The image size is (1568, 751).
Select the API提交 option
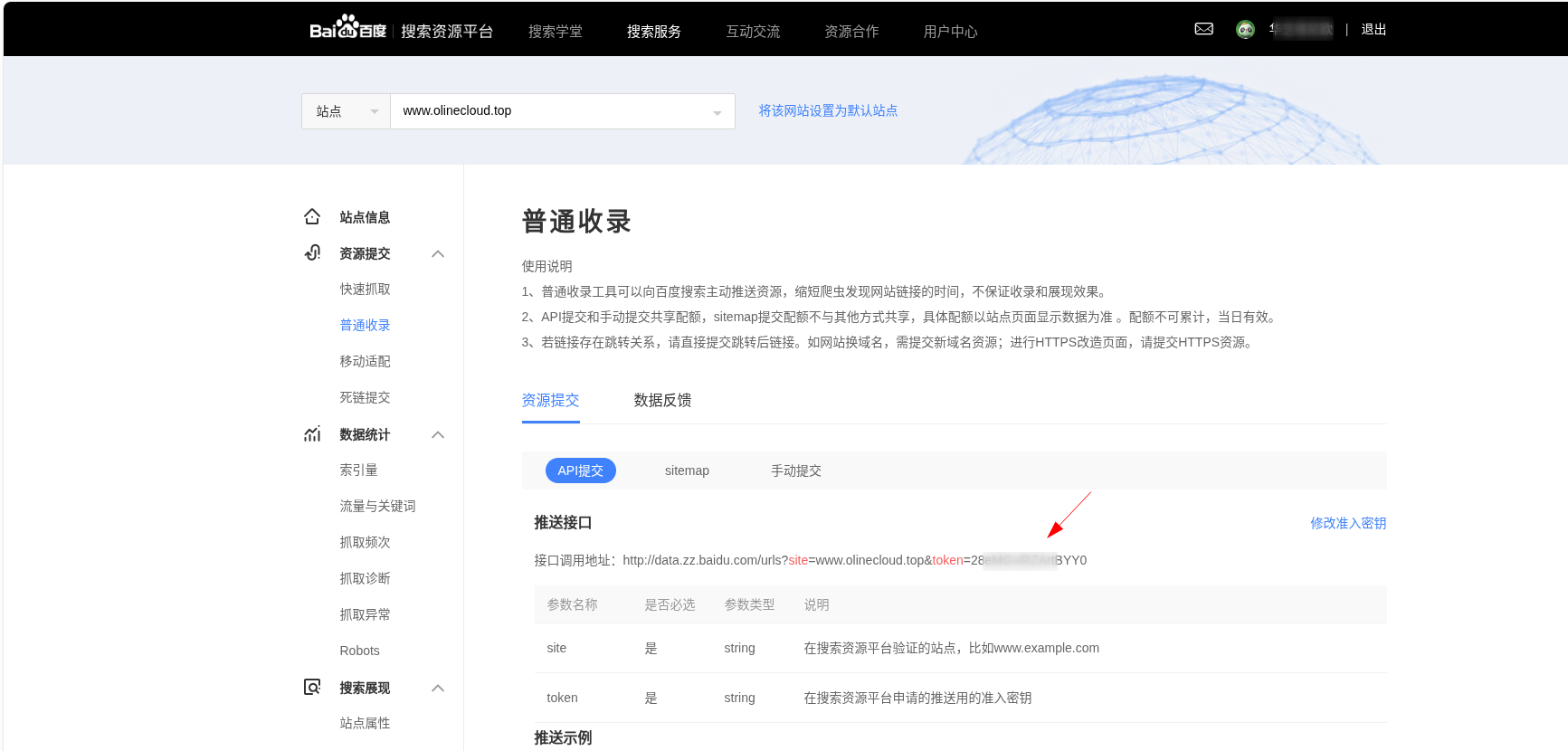tap(580, 471)
